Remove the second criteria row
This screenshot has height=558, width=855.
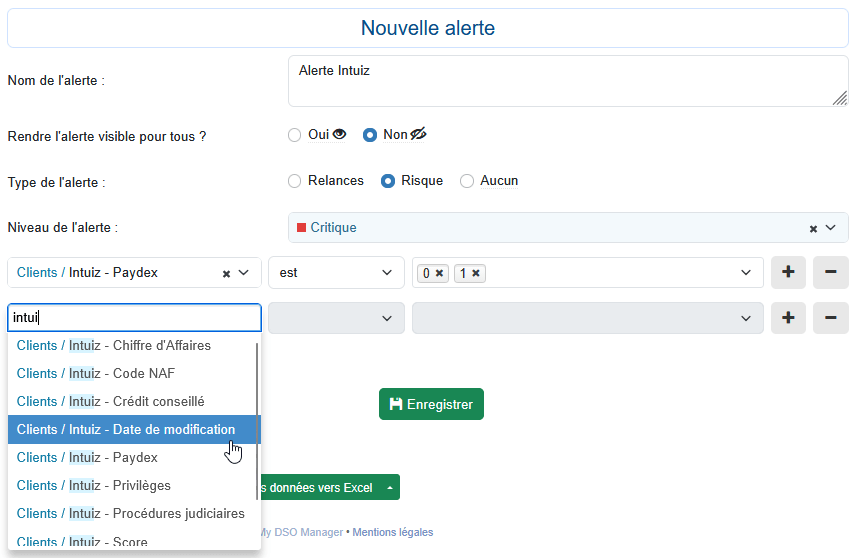(830, 318)
